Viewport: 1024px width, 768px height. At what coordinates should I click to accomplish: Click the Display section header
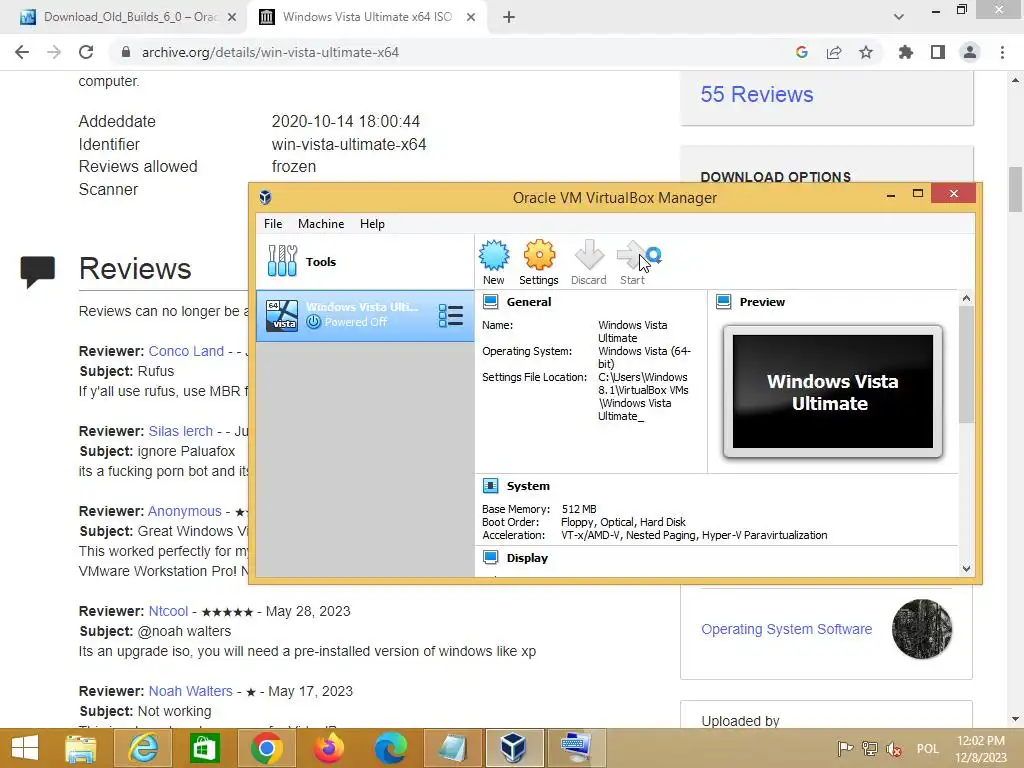pos(527,558)
